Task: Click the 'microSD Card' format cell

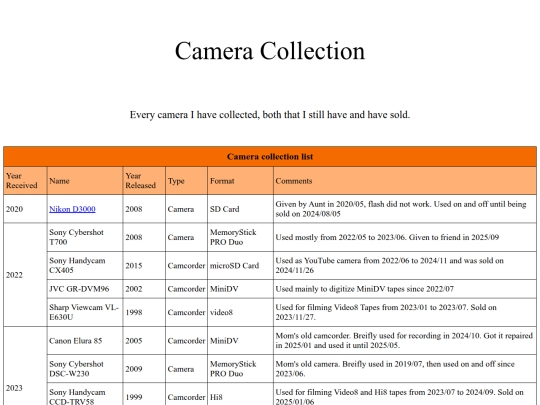Action: tap(240, 266)
